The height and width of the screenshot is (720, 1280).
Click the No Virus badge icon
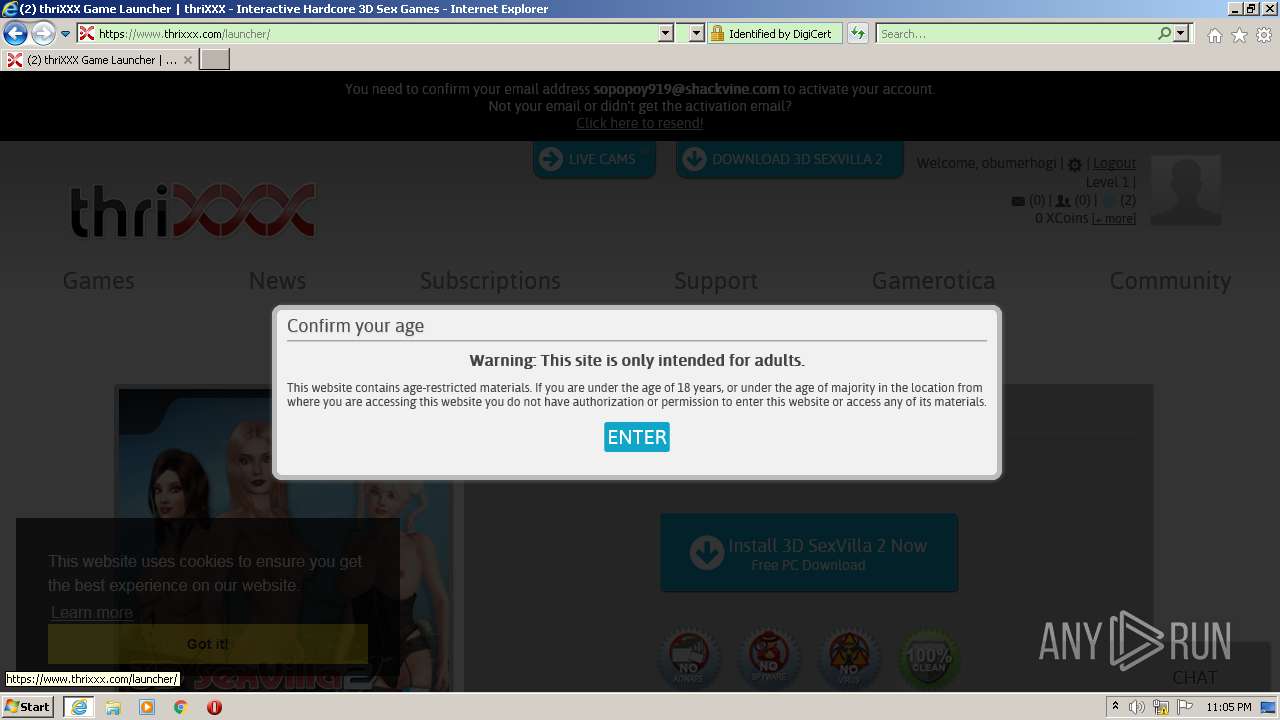848,658
